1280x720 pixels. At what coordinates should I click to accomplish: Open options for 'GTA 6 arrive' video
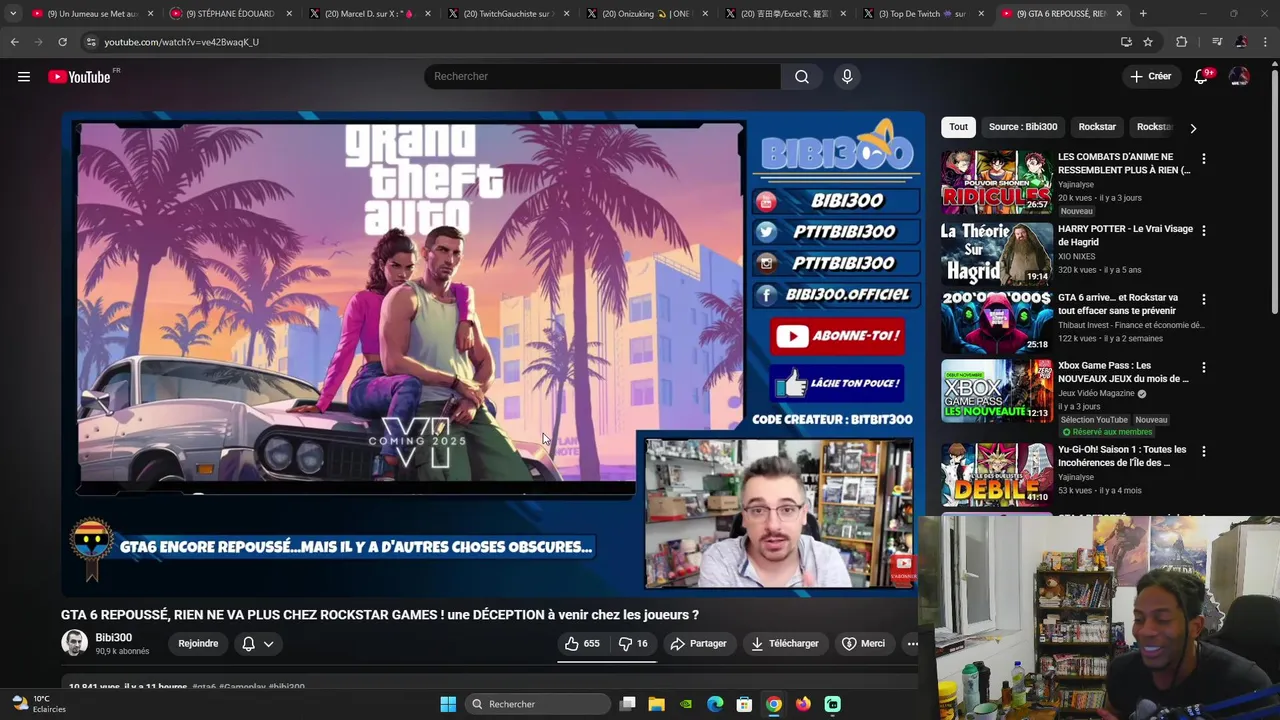(x=1203, y=299)
